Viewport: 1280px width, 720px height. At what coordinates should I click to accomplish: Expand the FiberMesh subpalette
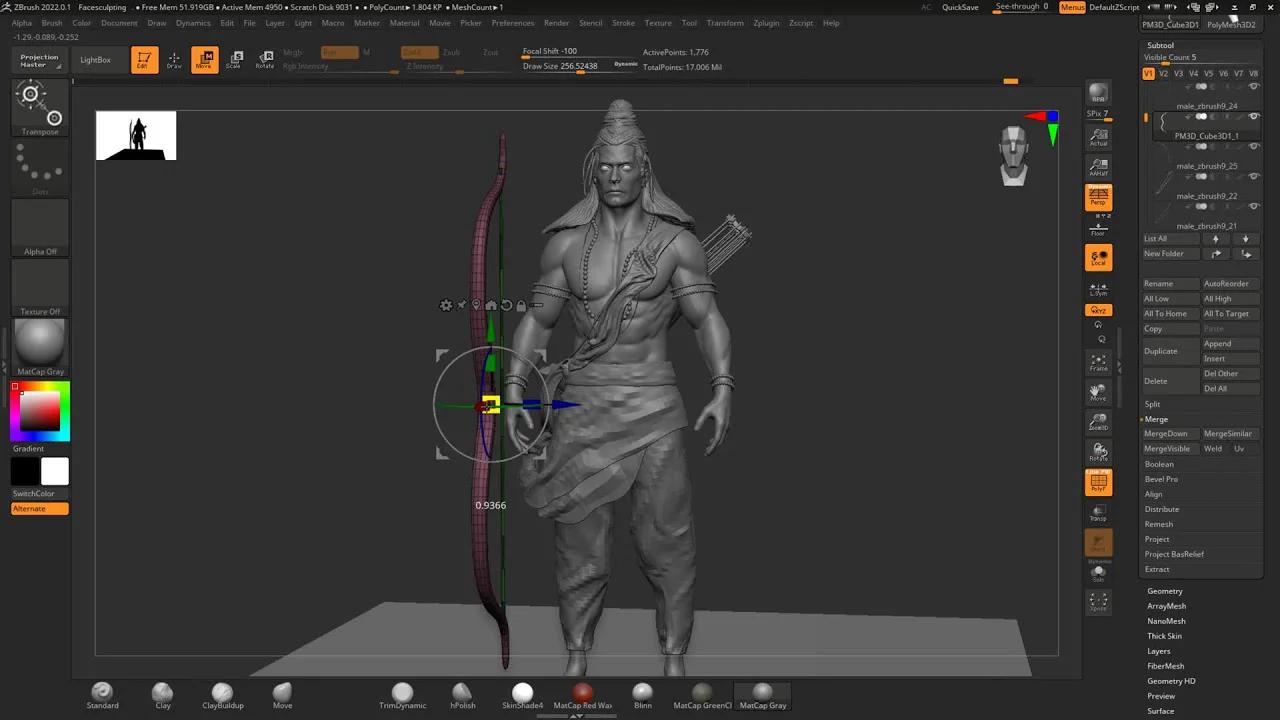tap(1165, 665)
